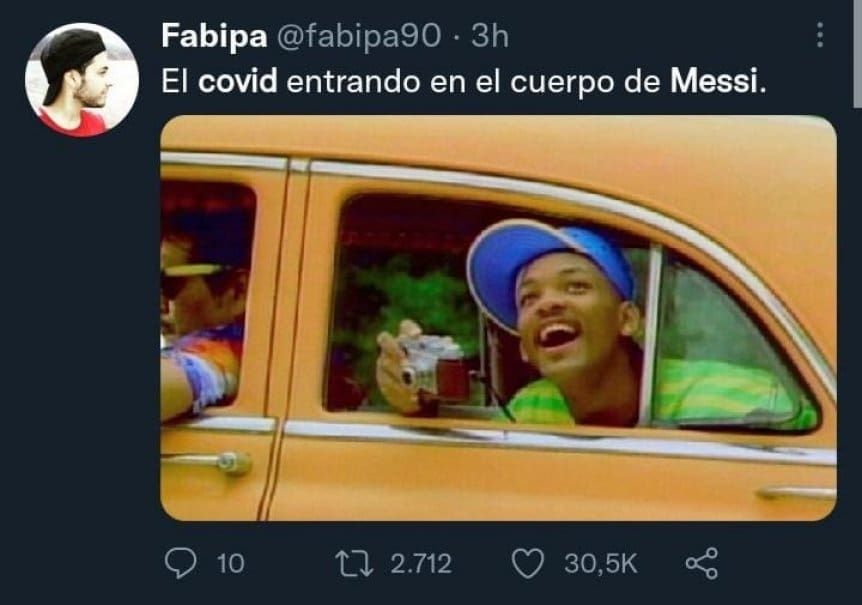Open the share icon next to likes
862x605 pixels.
point(702,563)
